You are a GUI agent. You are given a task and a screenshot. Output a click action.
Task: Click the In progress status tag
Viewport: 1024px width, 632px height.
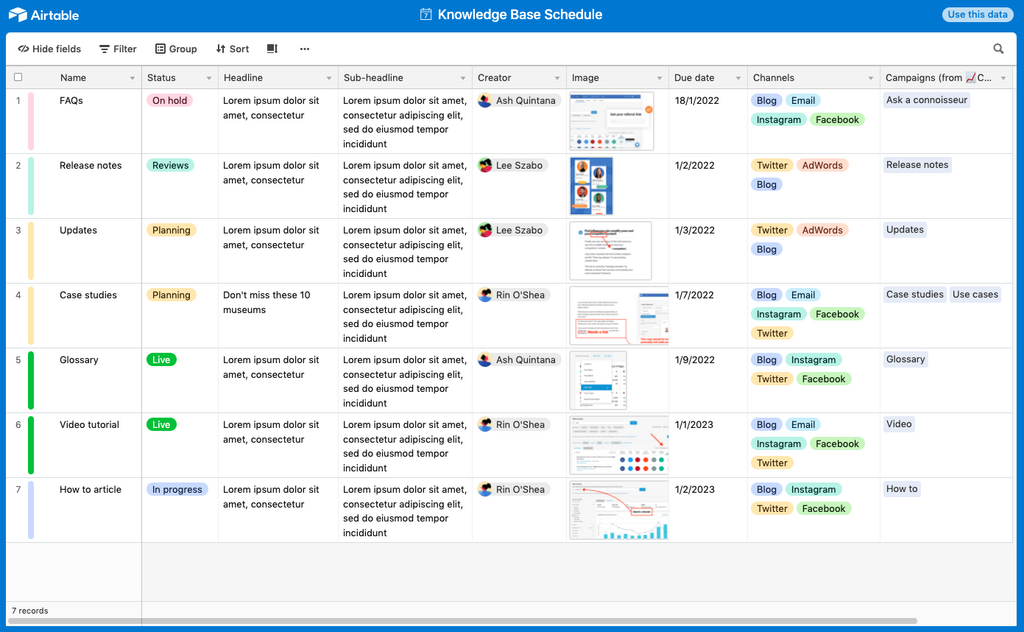pyautogui.click(x=177, y=490)
